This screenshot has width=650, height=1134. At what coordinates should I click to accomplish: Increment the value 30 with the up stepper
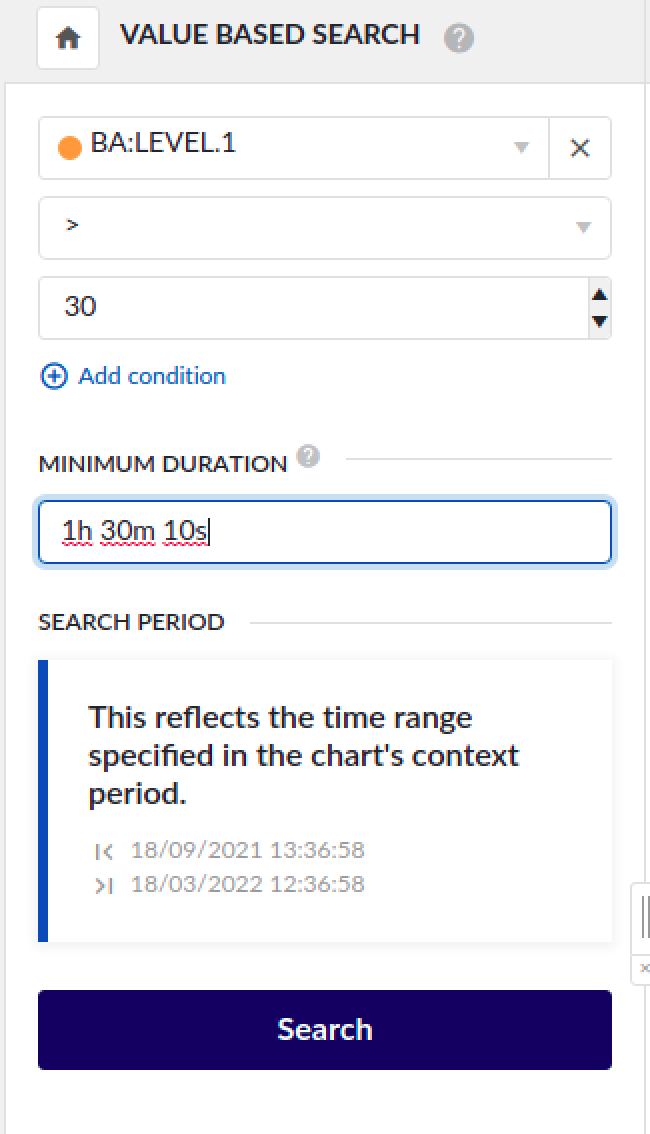click(x=597, y=296)
